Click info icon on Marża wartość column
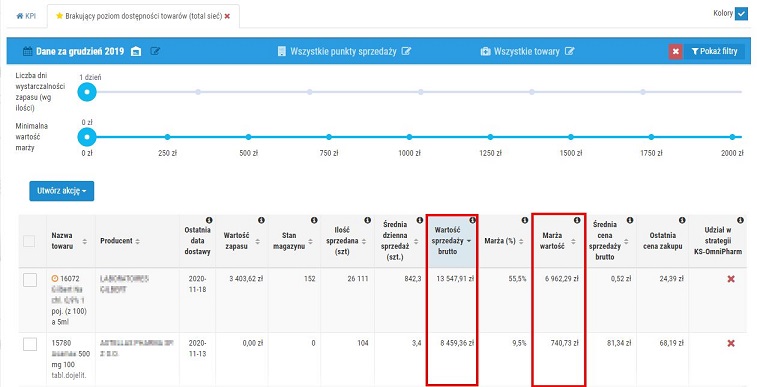 click(x=577, y=220)
